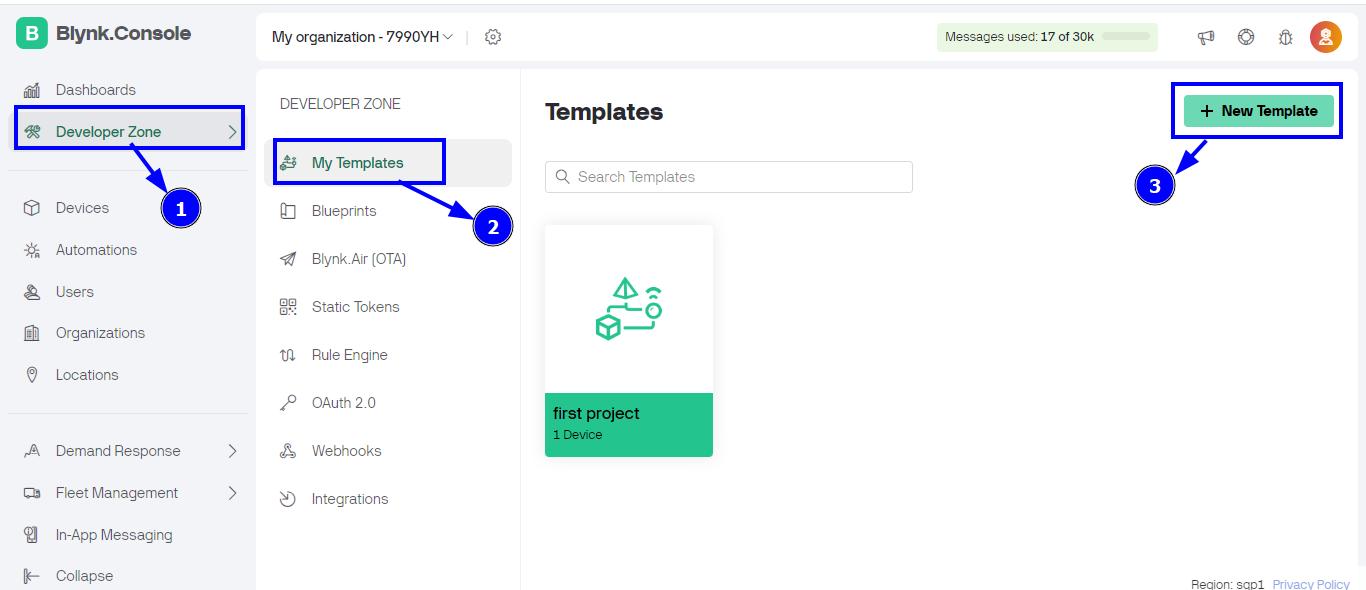Open the user profile avatar
This screenshot has height=590, width=1366.
1326,37
